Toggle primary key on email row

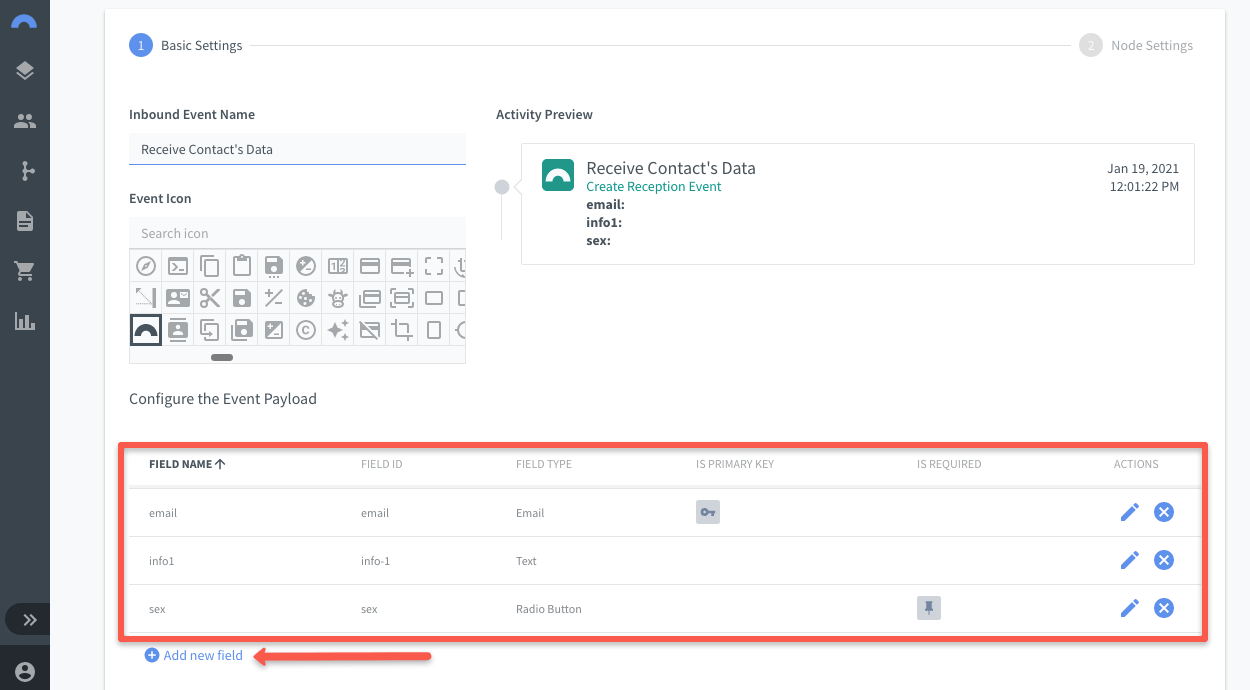click(708, 512)
